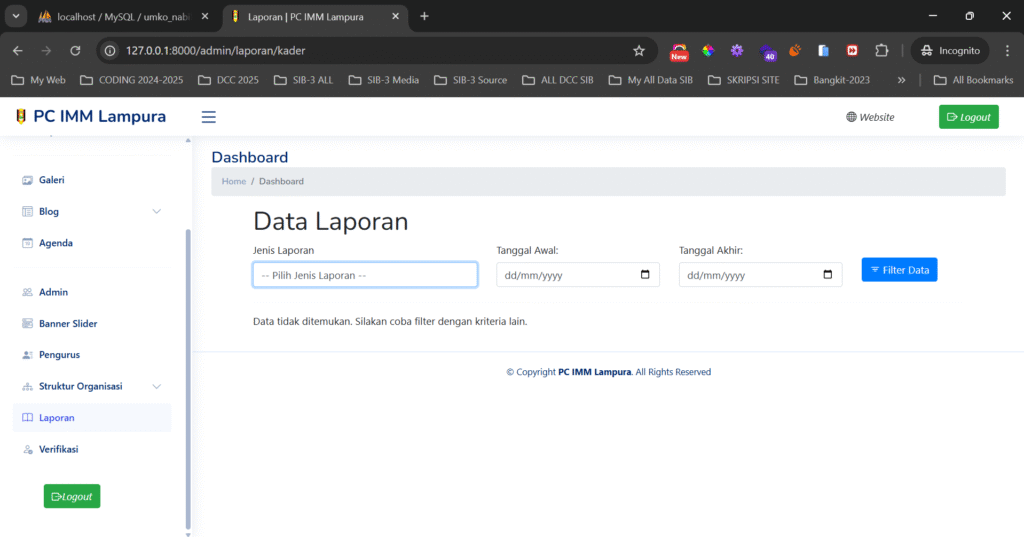Viewport: 1024px width, 537px height.
Task: Toggle the hamburger sidebar menu icon
Action: (x=209, y=117)
